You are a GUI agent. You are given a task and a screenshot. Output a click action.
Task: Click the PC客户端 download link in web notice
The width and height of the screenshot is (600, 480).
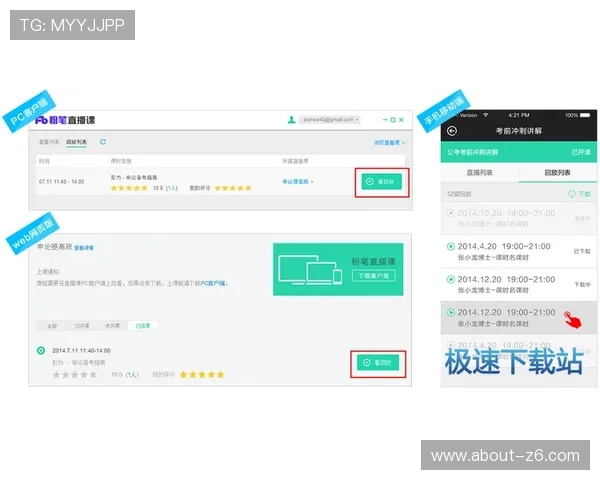214,284
